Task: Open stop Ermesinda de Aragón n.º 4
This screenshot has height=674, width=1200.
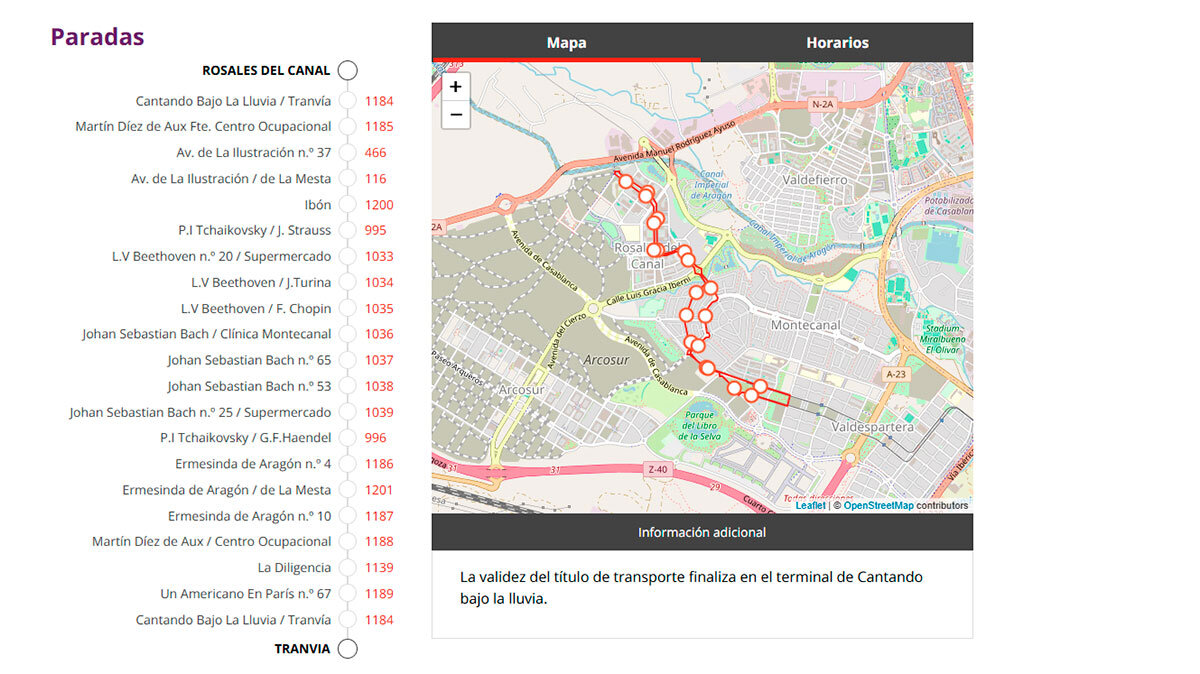Action: (x=253, y=464)
